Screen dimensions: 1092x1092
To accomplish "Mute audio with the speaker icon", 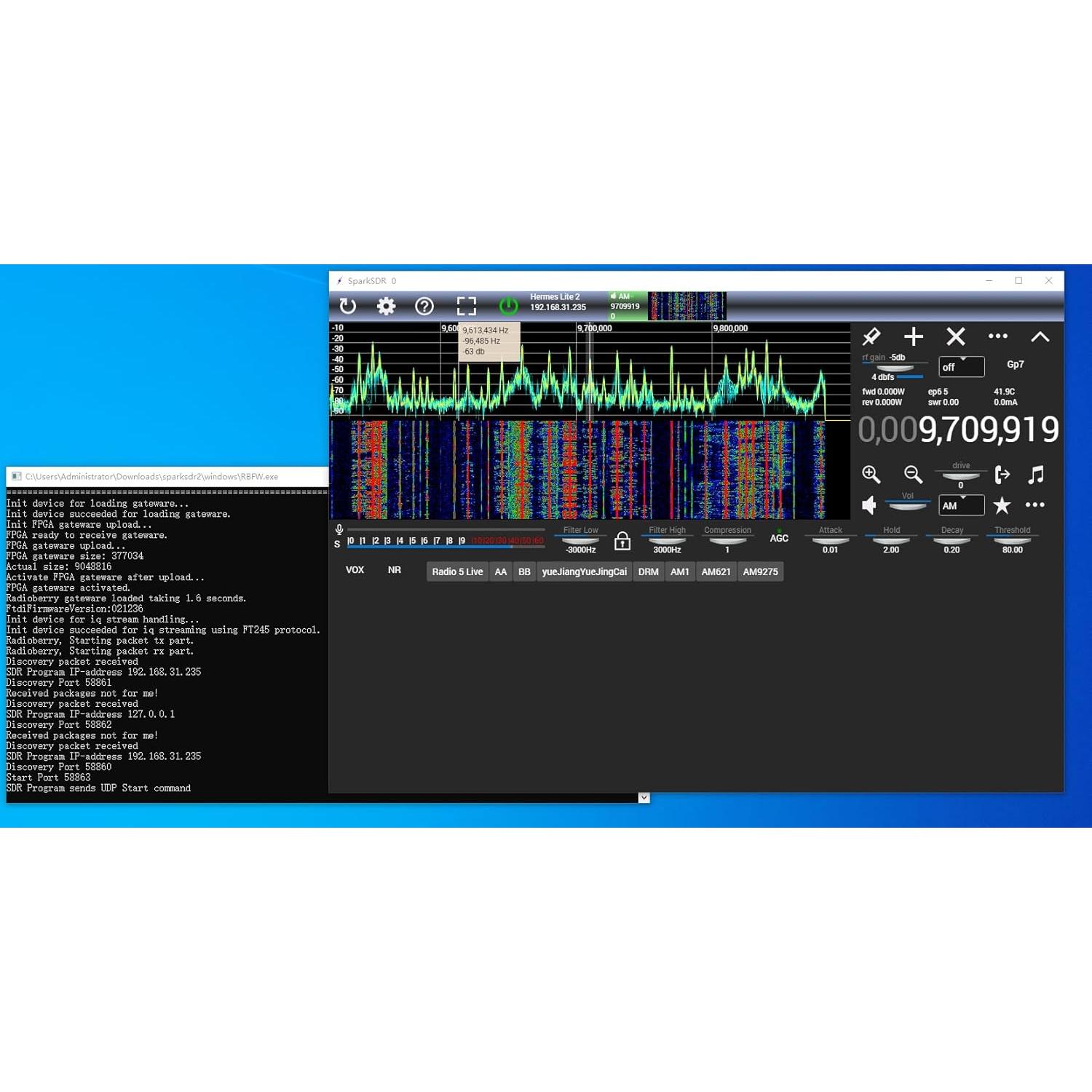I will [x=869, y=505].
